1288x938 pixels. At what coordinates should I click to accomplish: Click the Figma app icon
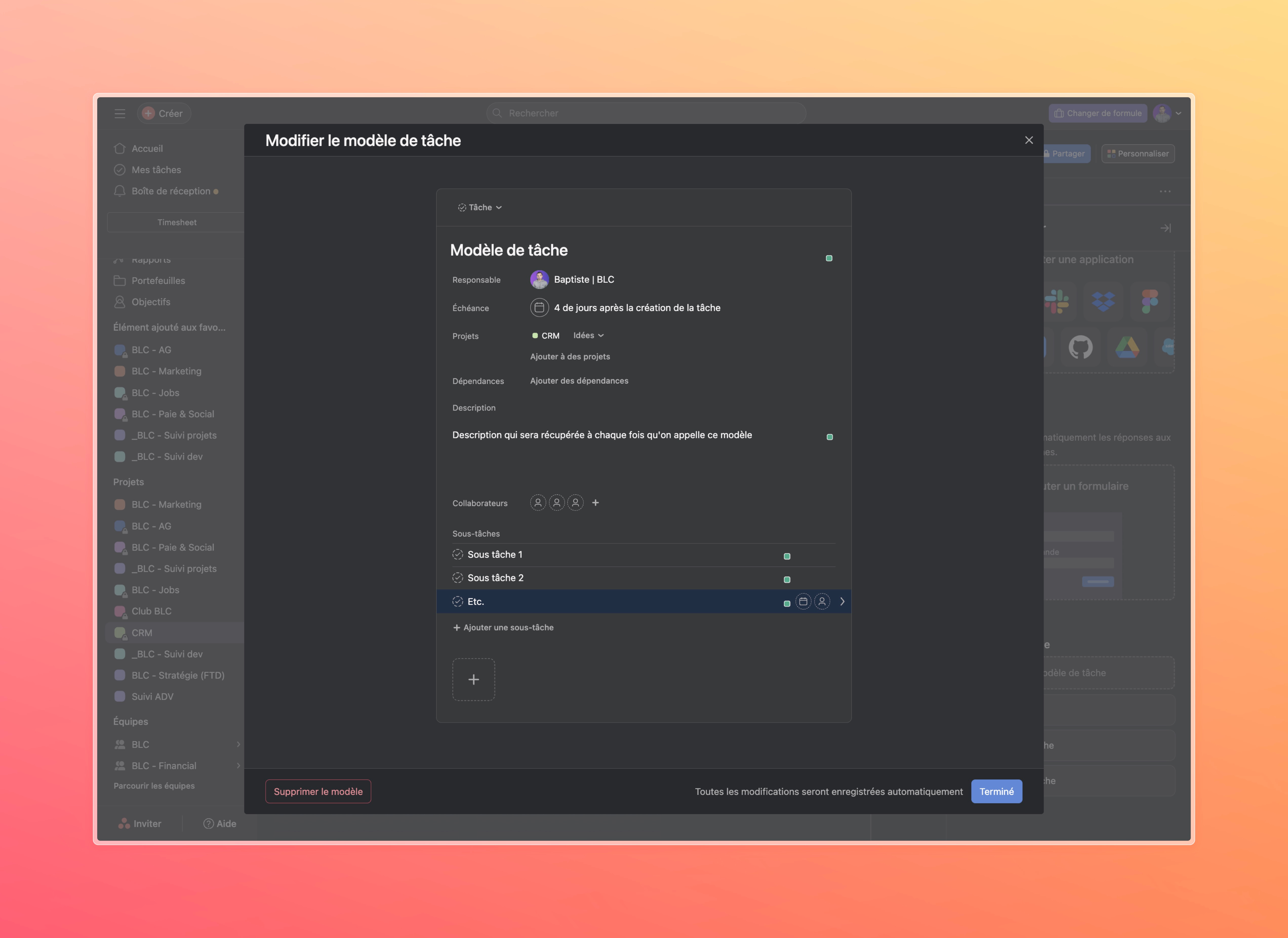pyautogui.click(x=1150, y=301)
